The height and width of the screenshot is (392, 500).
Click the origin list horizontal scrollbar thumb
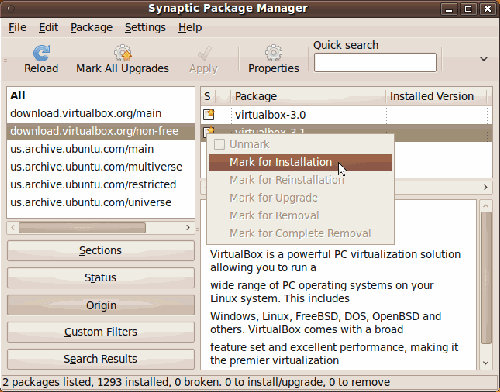[x=82, y=228]
